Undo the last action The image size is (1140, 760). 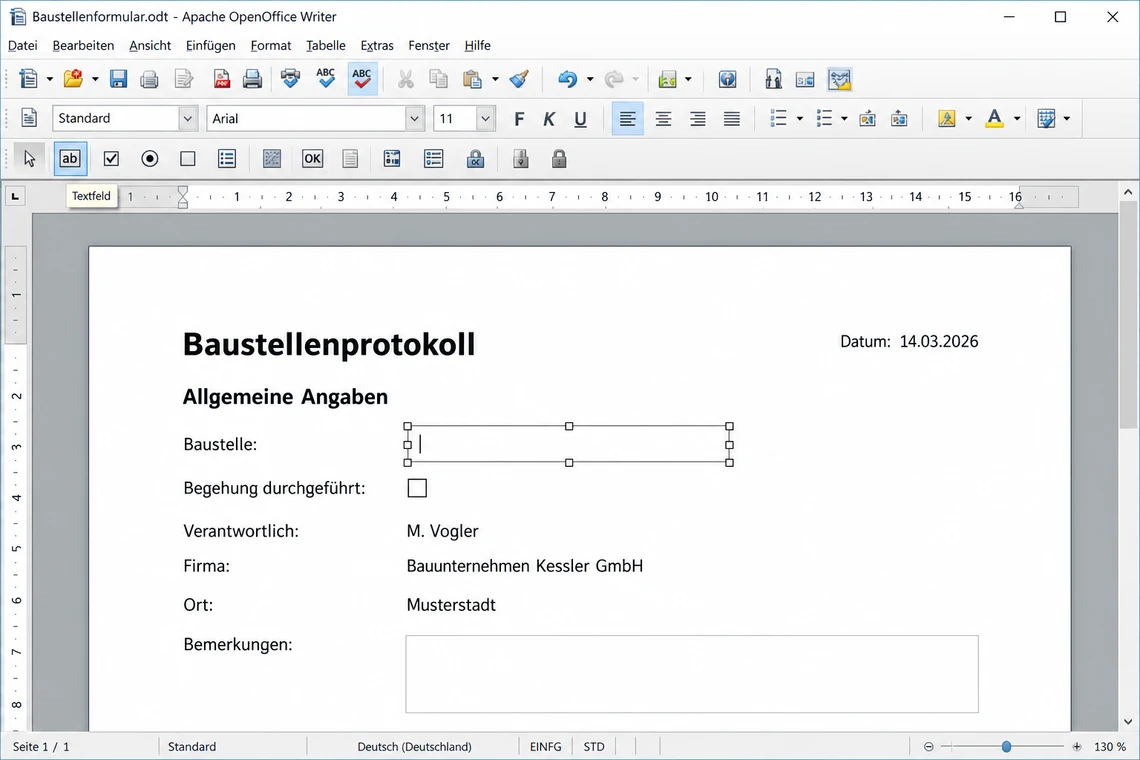pos(568,79)
